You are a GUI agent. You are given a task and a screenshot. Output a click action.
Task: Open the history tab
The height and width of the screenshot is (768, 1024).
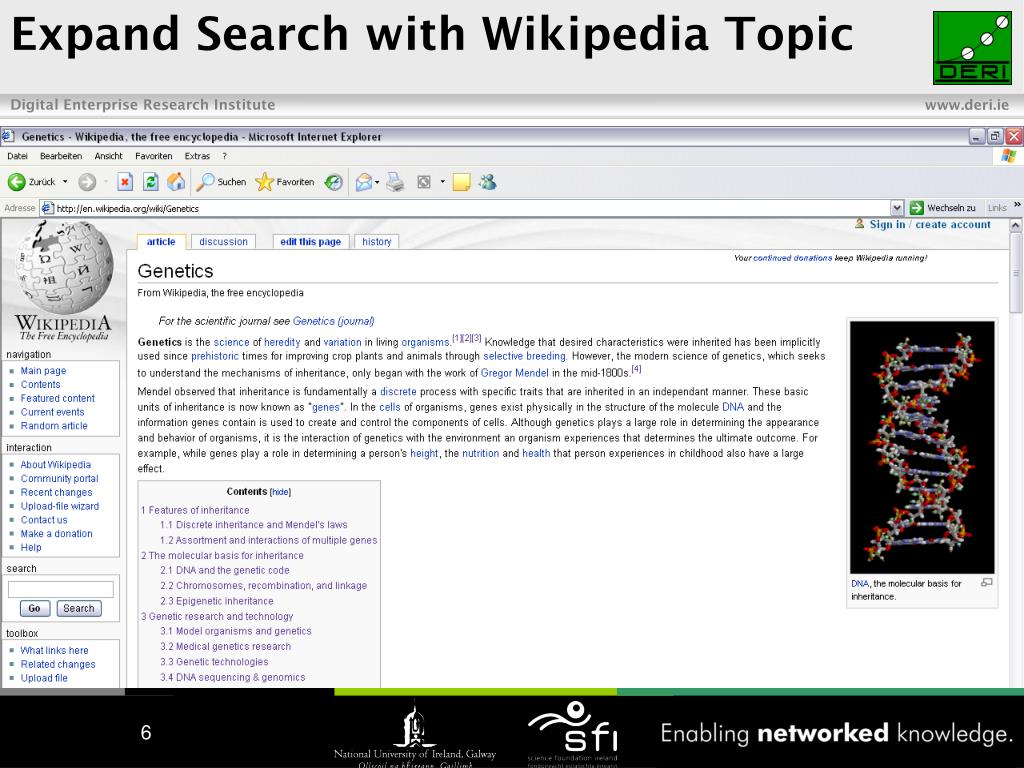pyautogui.click(x=377, y=242)
